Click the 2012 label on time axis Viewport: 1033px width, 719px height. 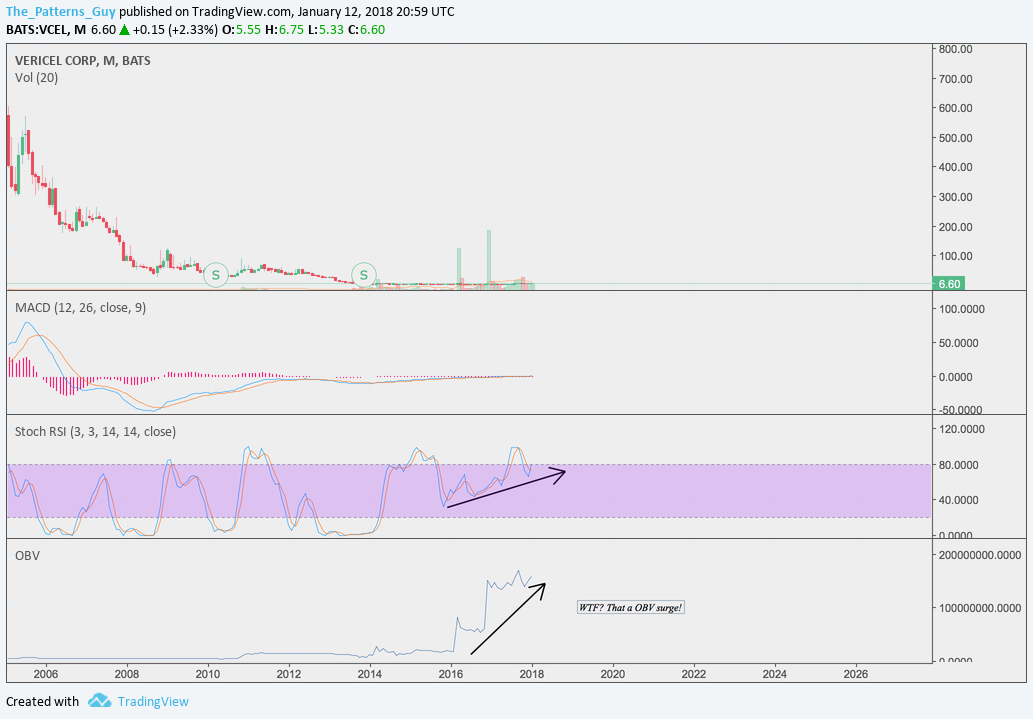pyautogui.click(x=289, y=674)
